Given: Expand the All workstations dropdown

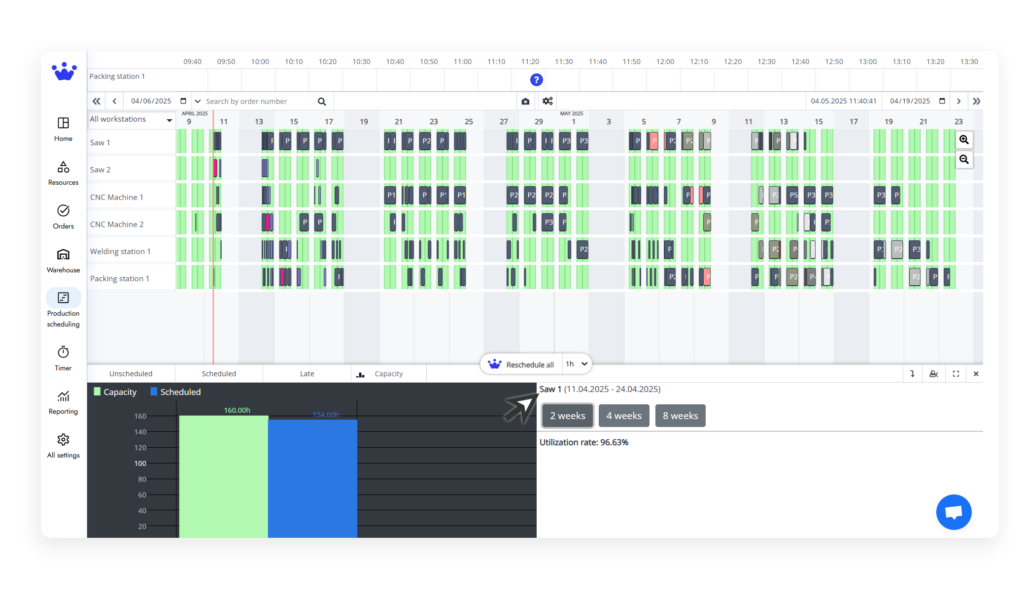Looking at the screenshot, I should click(130, 120).
